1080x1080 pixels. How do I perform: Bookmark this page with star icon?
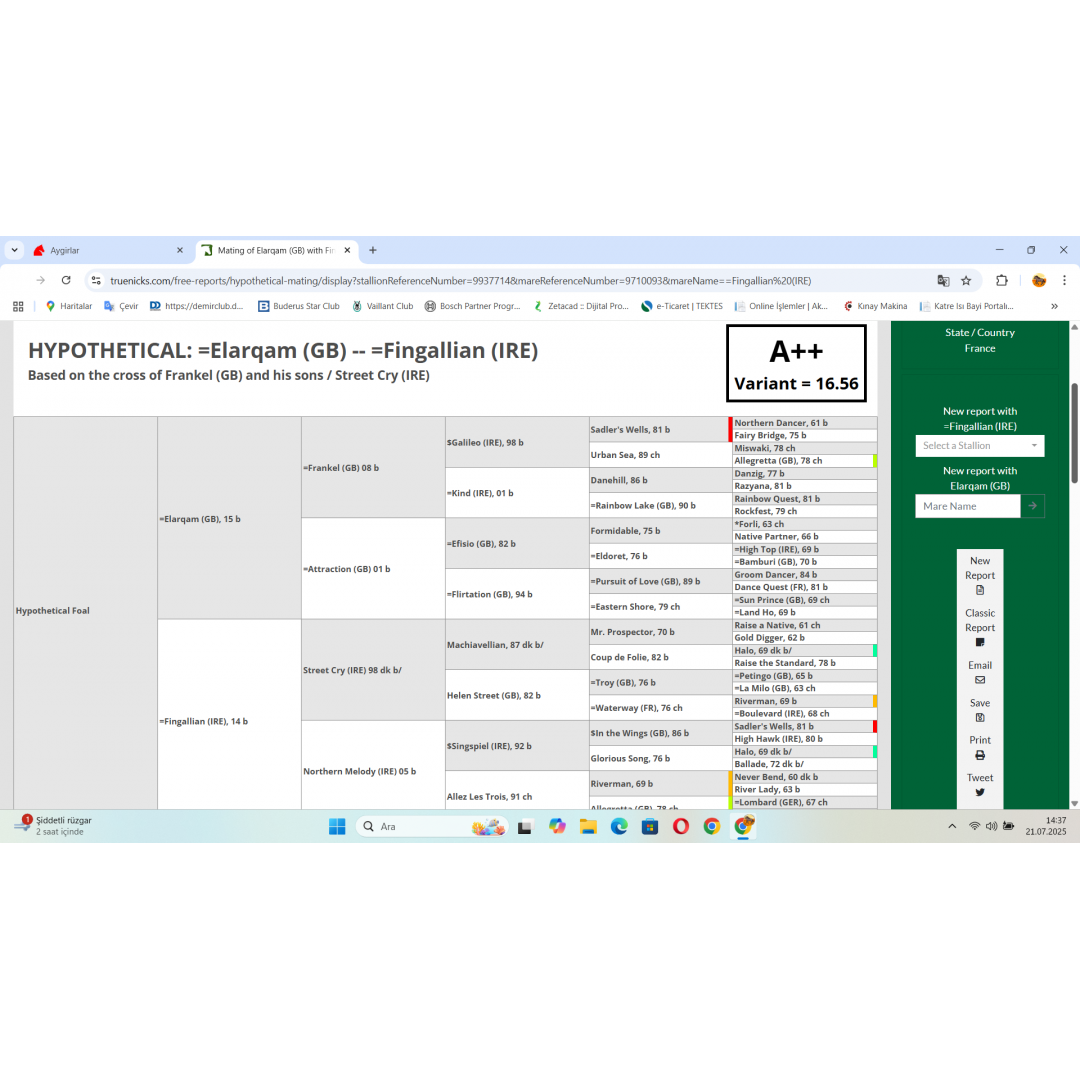pyautogui.click(x=966, y=281)
